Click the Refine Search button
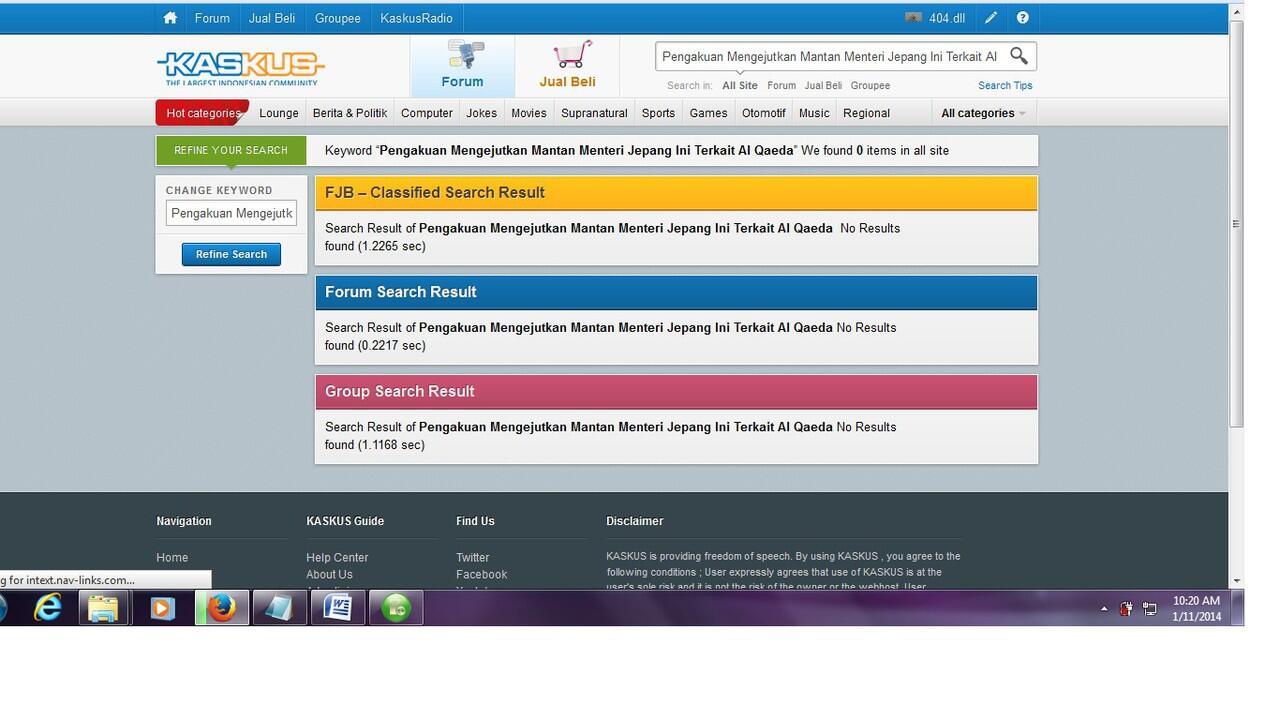The width and height of the screenshot is (1280, 720). click(231, 254)
